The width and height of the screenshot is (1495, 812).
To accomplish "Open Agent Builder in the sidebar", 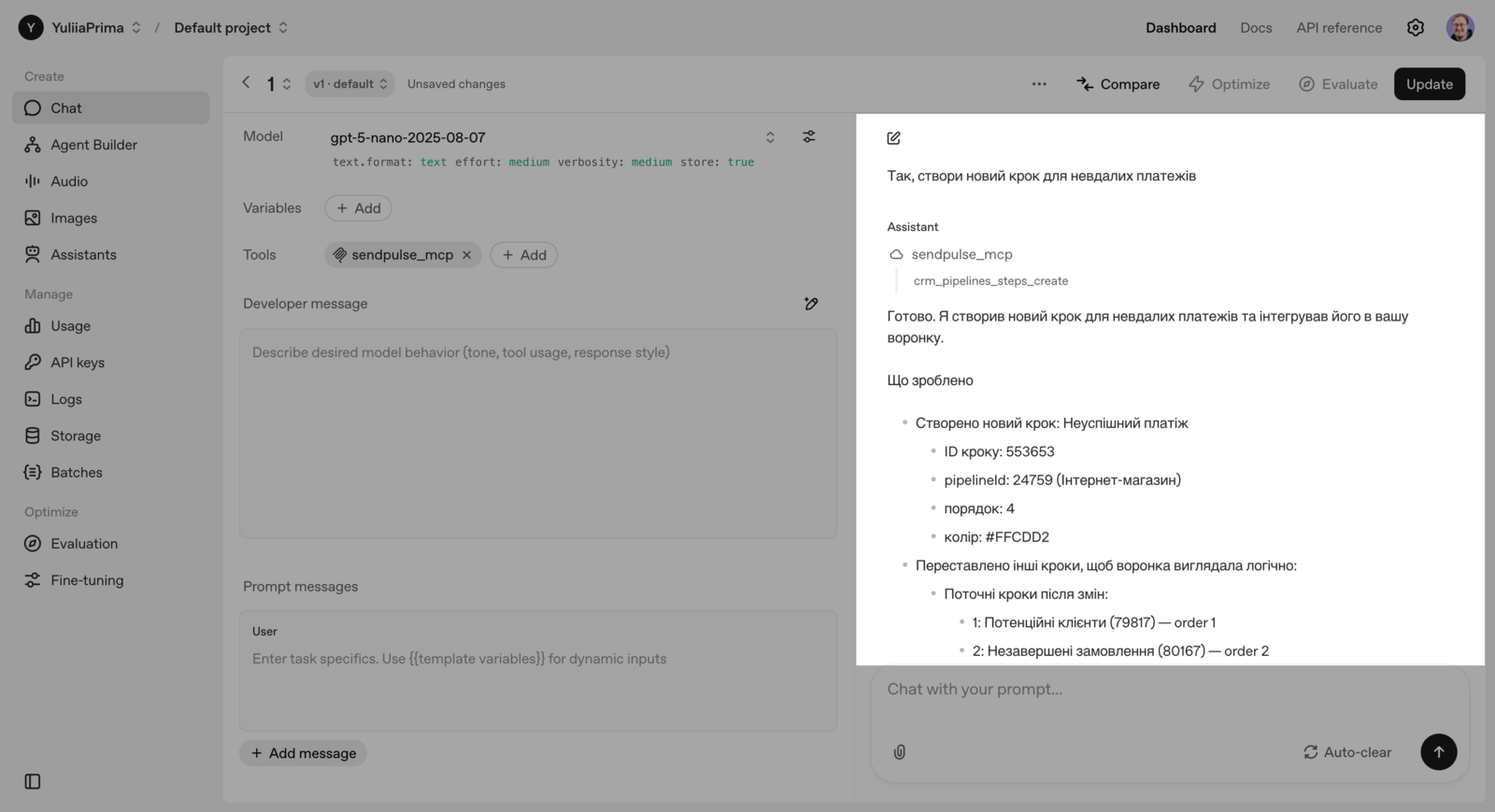I will tap(93, 145).
